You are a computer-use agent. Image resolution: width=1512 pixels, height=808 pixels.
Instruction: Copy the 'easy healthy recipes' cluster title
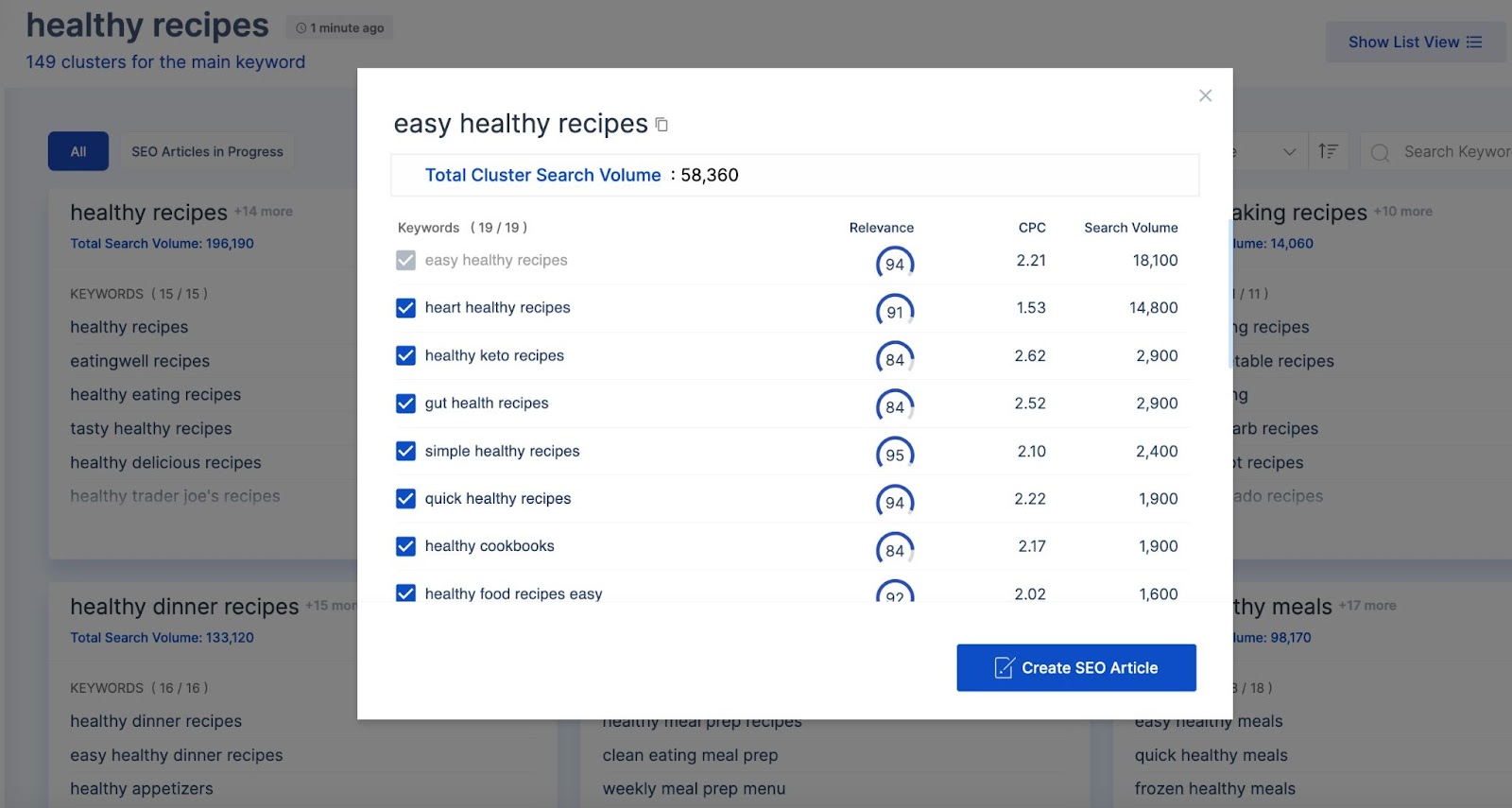[661, 125]
